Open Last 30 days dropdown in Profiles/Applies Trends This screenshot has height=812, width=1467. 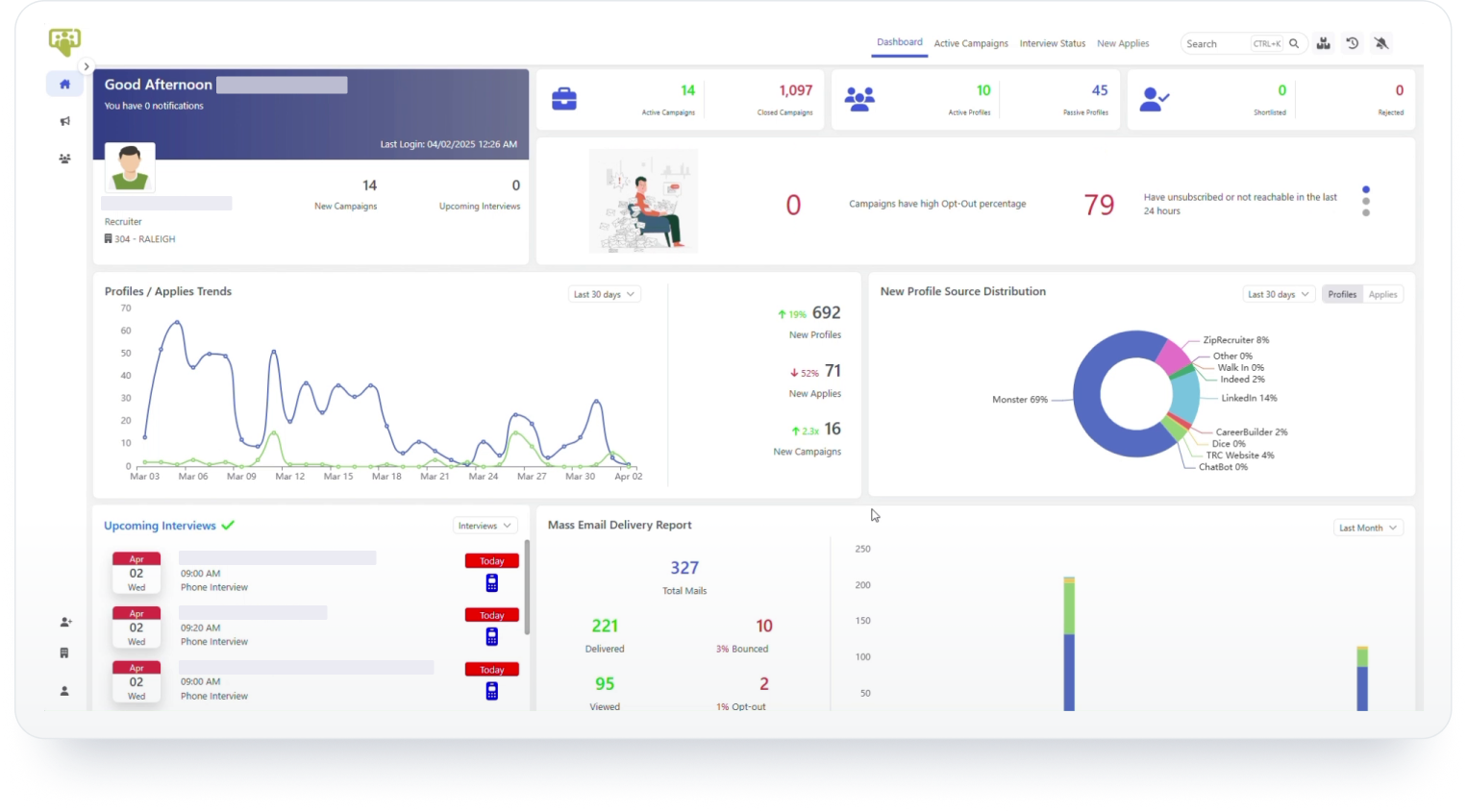coord(604,295)
